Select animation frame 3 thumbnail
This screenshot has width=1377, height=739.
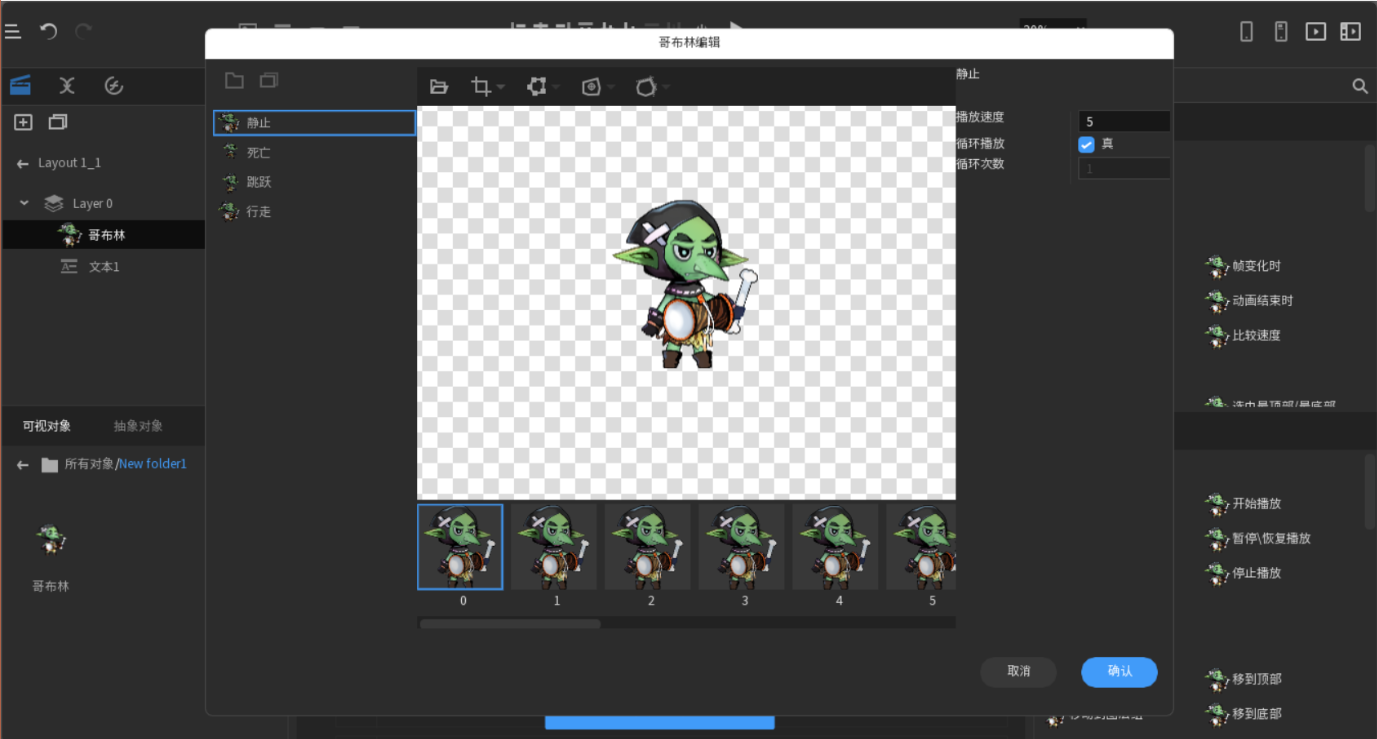(742, 546)
